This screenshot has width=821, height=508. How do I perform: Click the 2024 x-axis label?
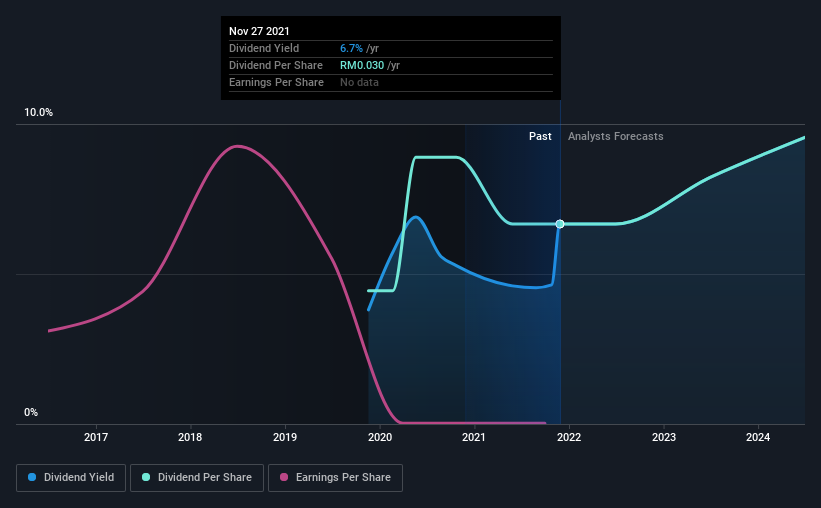point(758,437)
